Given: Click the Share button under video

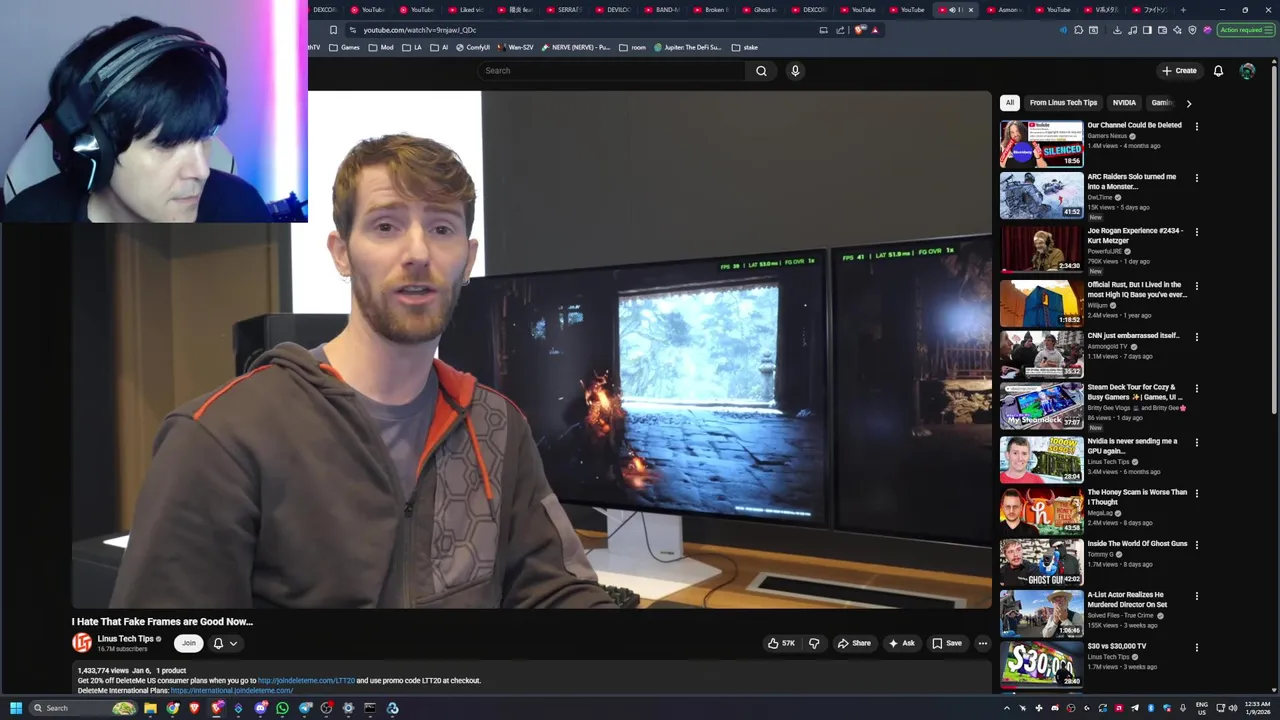Looking at the screenshot, I should tap(854, 643).
